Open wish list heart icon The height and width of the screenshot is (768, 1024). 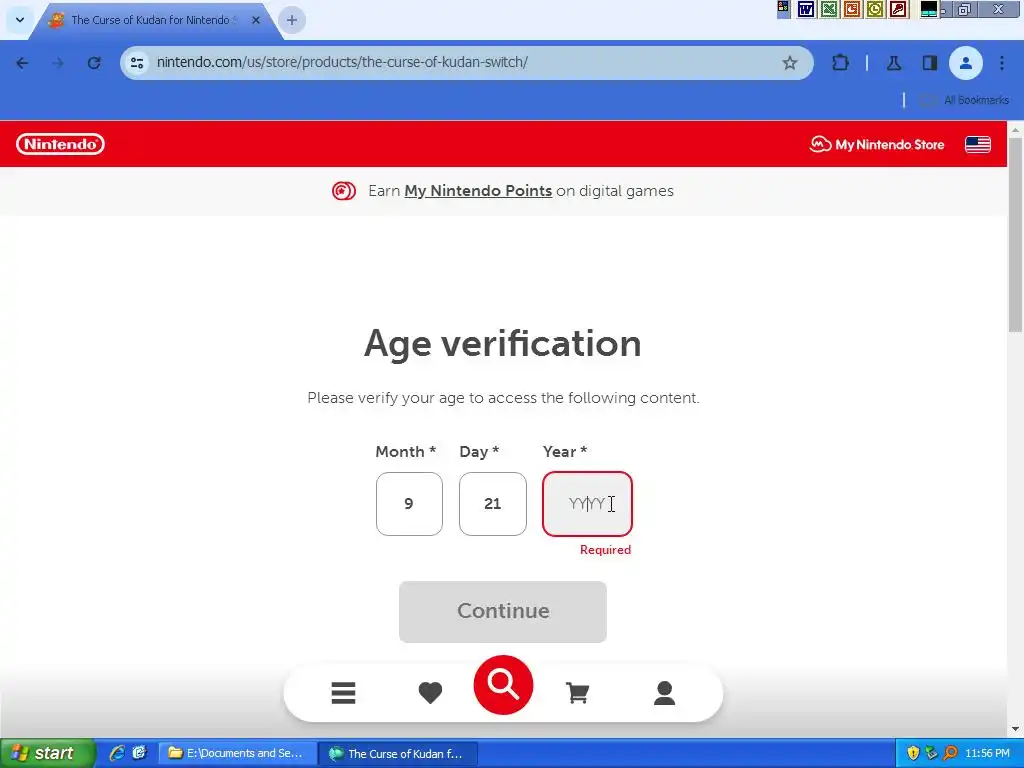pyautogui.click(x=430, y=693)
